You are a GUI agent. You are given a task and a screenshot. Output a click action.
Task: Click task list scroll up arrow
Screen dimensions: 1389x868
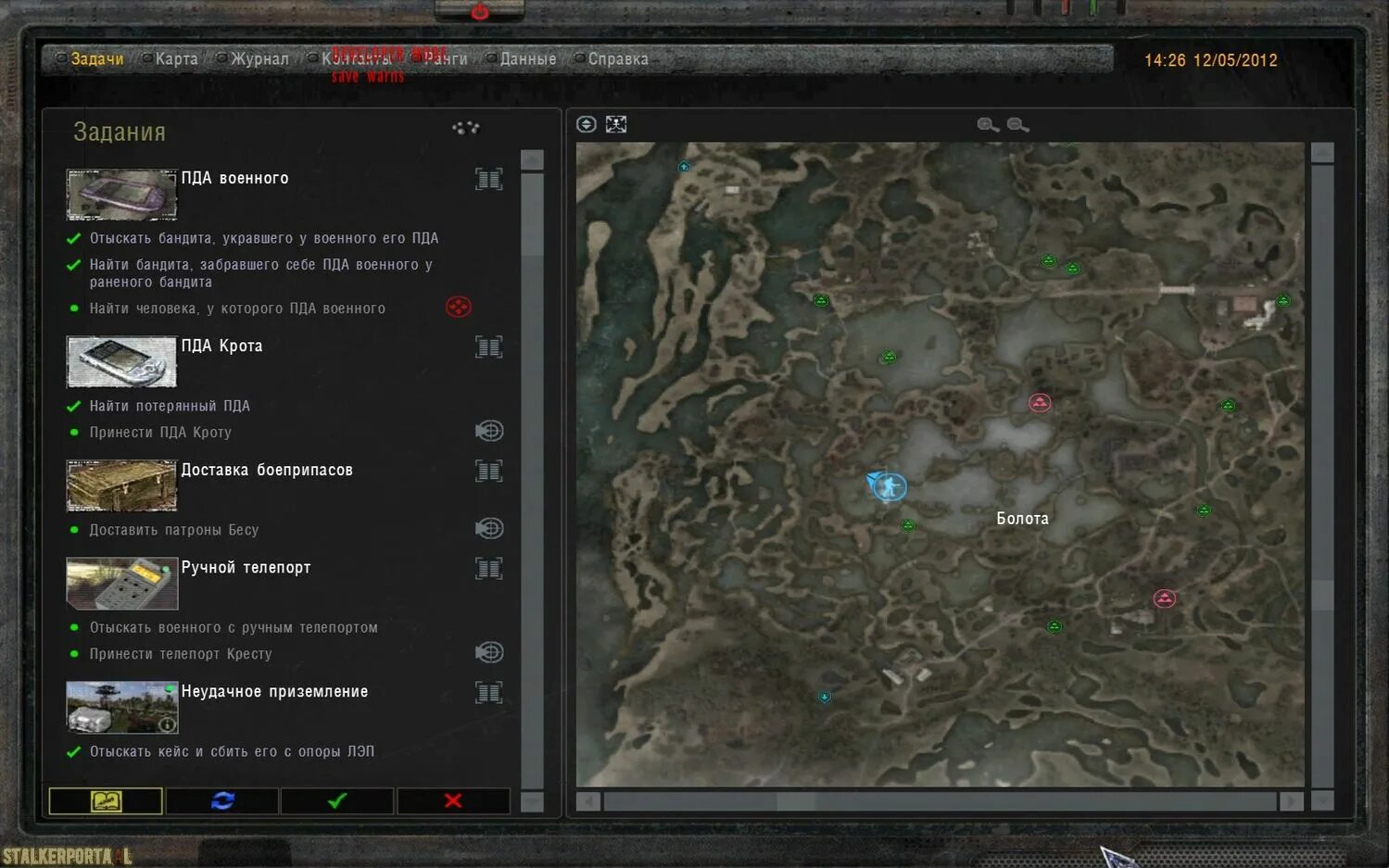pyautogui.click(x=532, y=160)
